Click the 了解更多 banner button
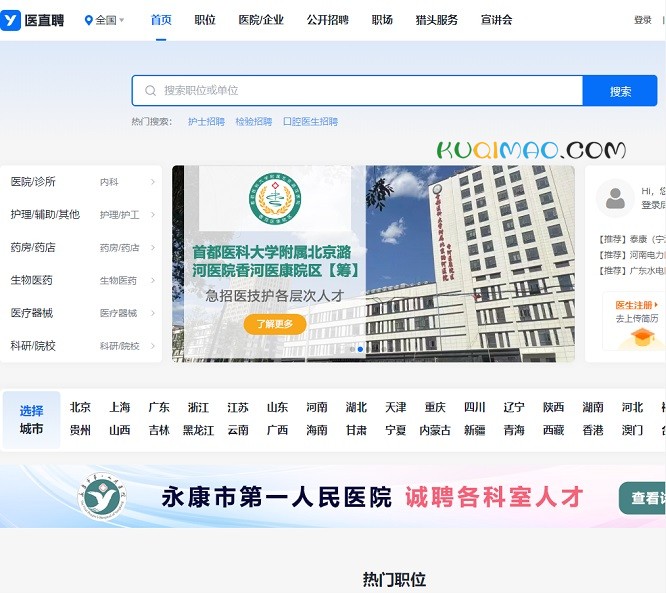 click(275, 324)
